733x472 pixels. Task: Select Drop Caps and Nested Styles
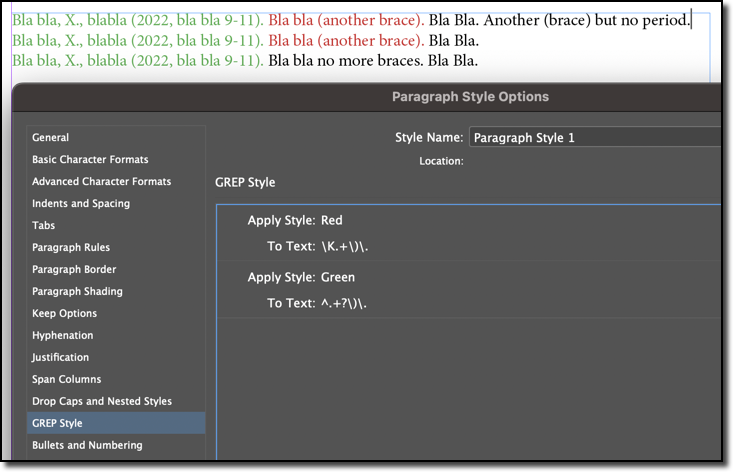pyautogui.click(x=102, y=402)
